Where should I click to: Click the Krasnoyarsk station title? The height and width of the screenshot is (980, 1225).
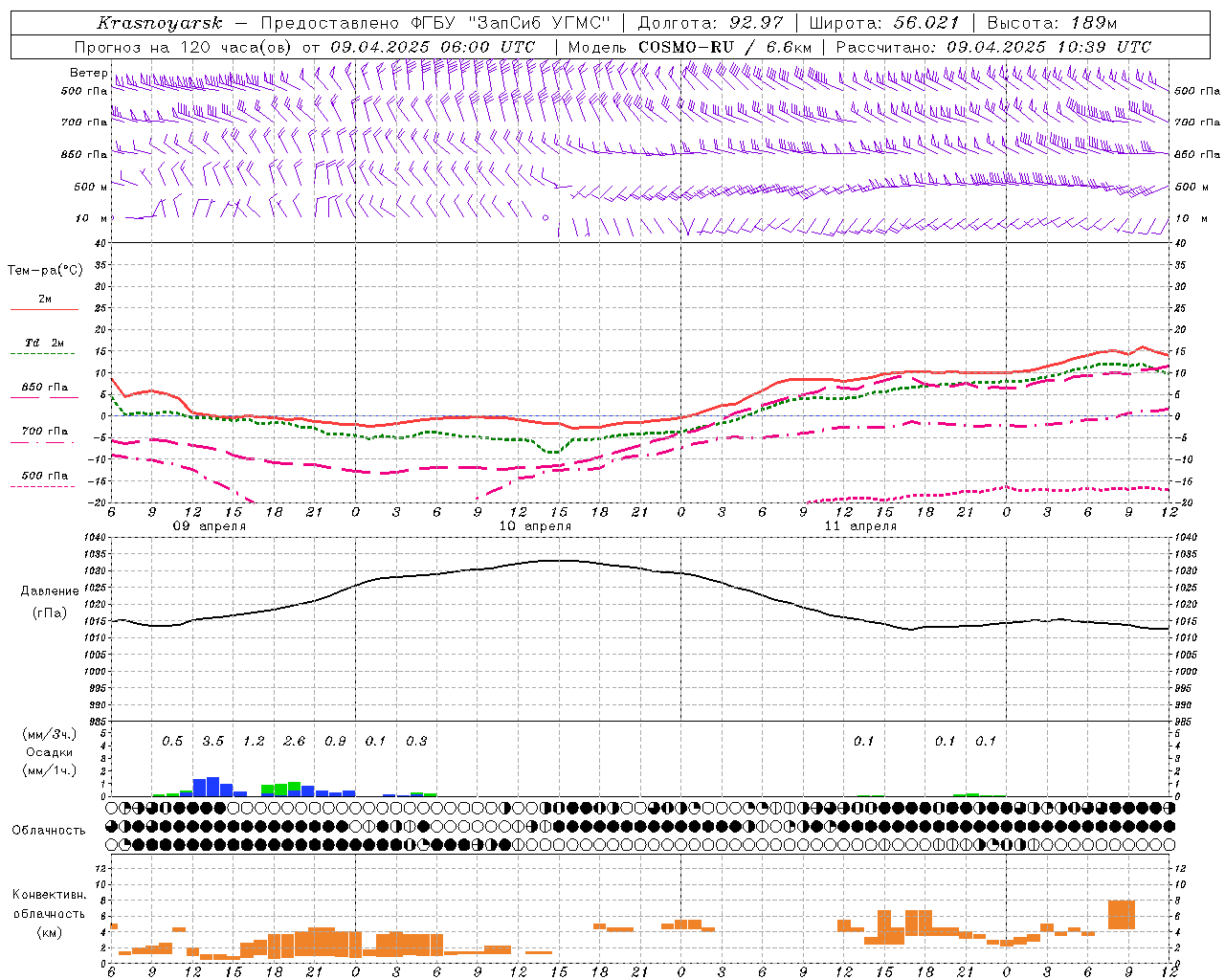click(x=160, y=23)
